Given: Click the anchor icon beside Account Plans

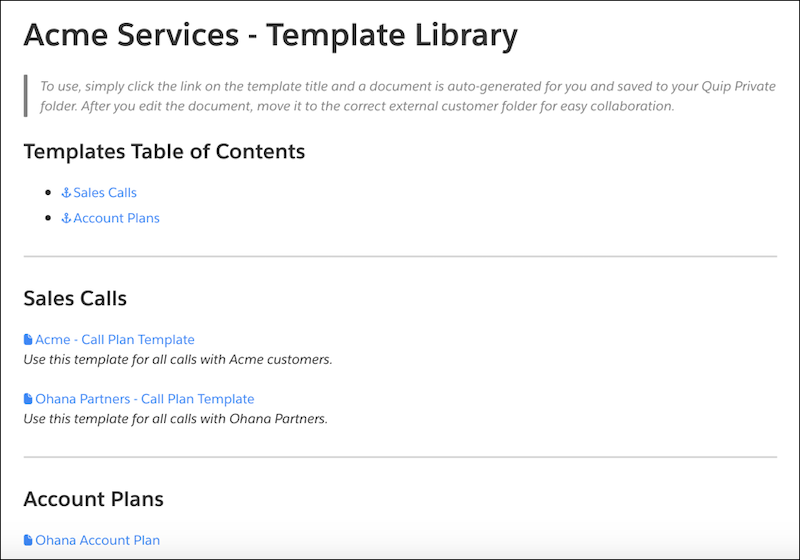Looking at the screenshot, I should coord(66,218).
